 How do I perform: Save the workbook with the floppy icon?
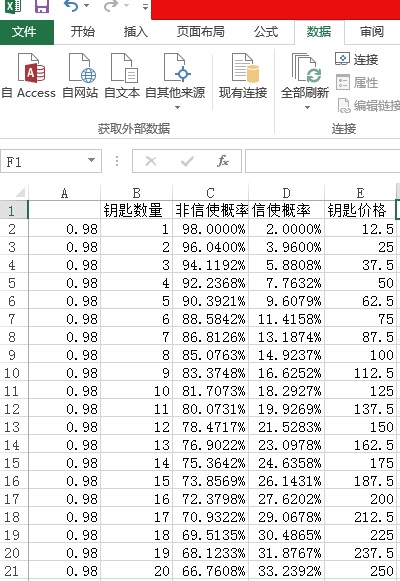pyautogui.click(x=41, y=6)
